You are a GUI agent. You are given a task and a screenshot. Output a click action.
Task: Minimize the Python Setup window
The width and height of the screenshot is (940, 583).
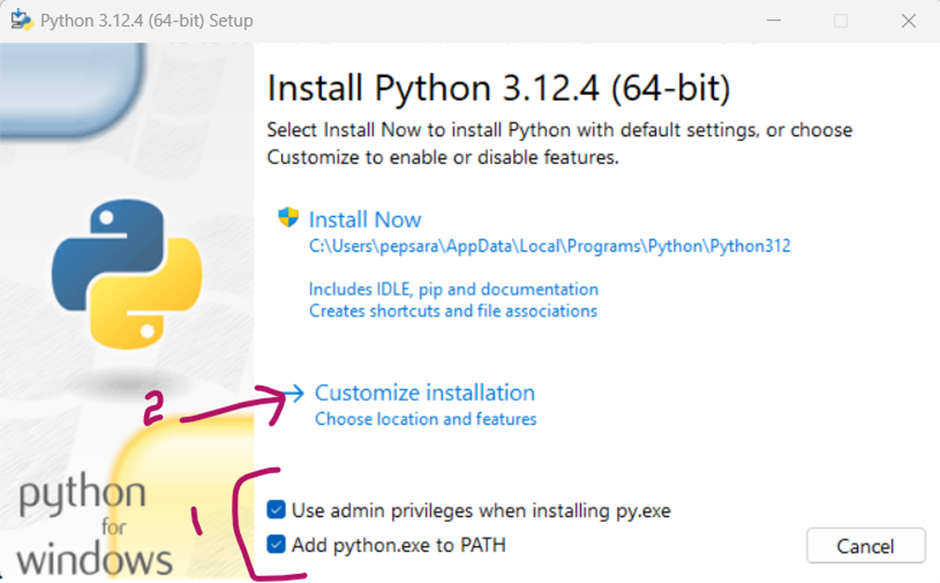(773, 20)
